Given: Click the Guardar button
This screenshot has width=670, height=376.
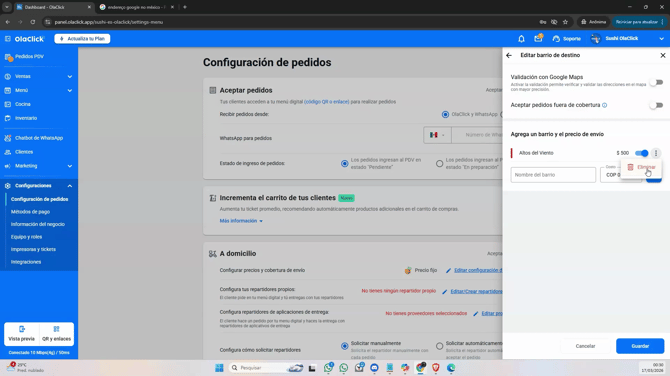Looking at the screenshot, I should 640,346.
